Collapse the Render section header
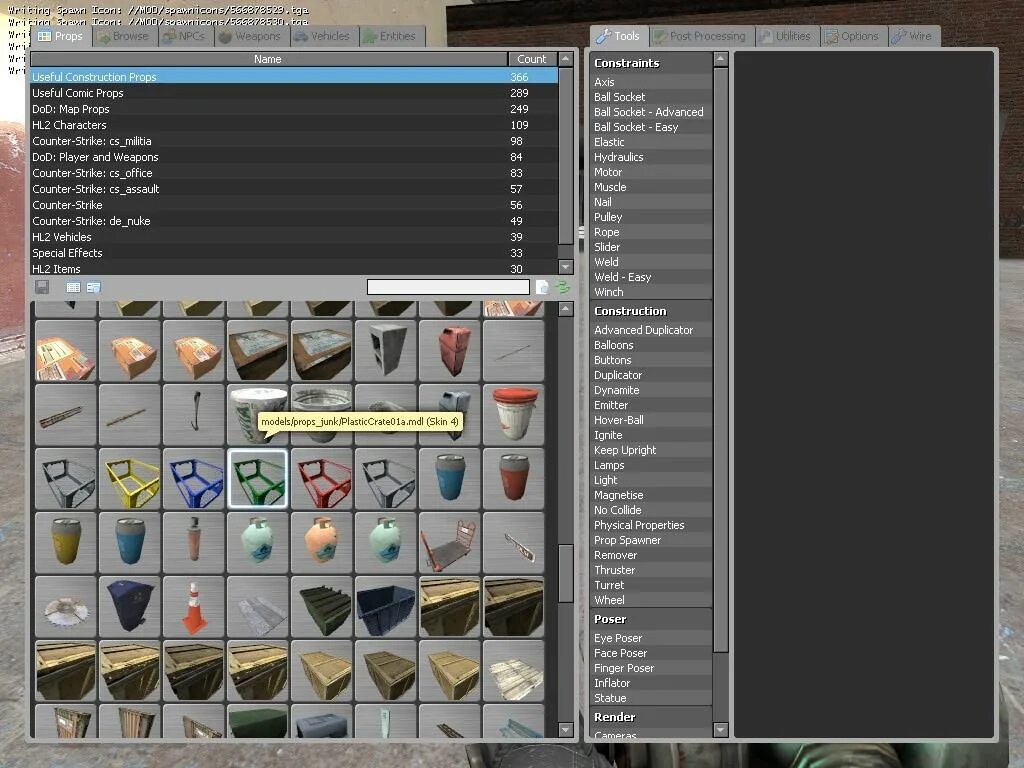The height and width of the screenshot is (768, 1024). 650,717
